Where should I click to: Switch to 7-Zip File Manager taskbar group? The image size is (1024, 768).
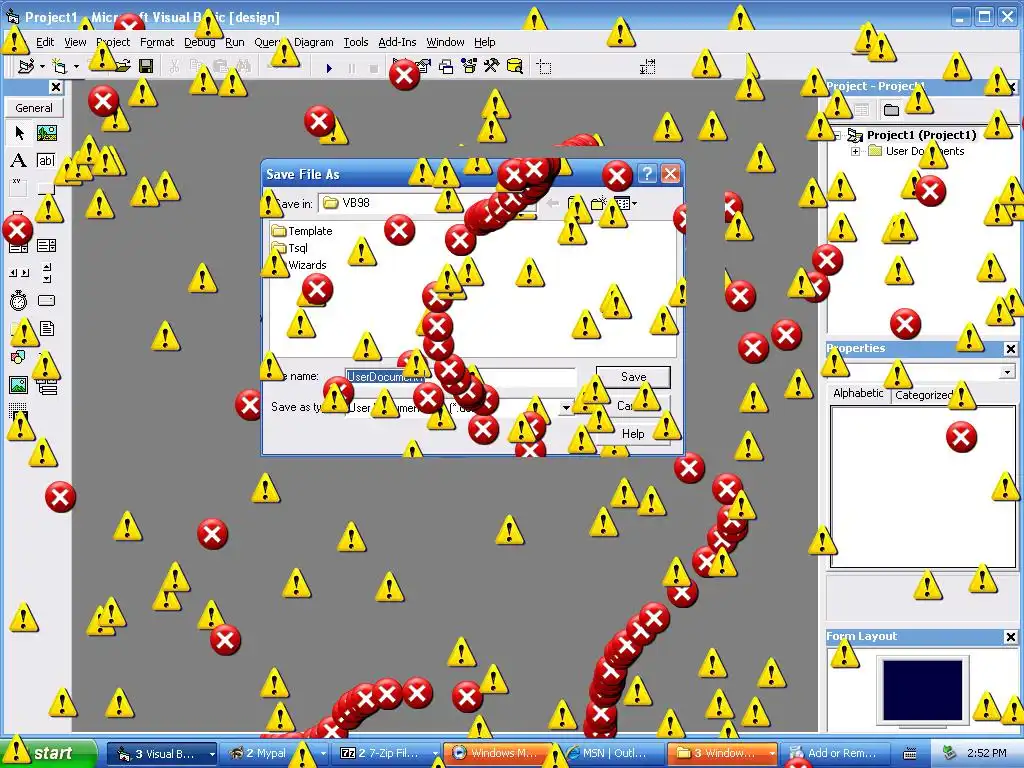click(x=387, y=754)
